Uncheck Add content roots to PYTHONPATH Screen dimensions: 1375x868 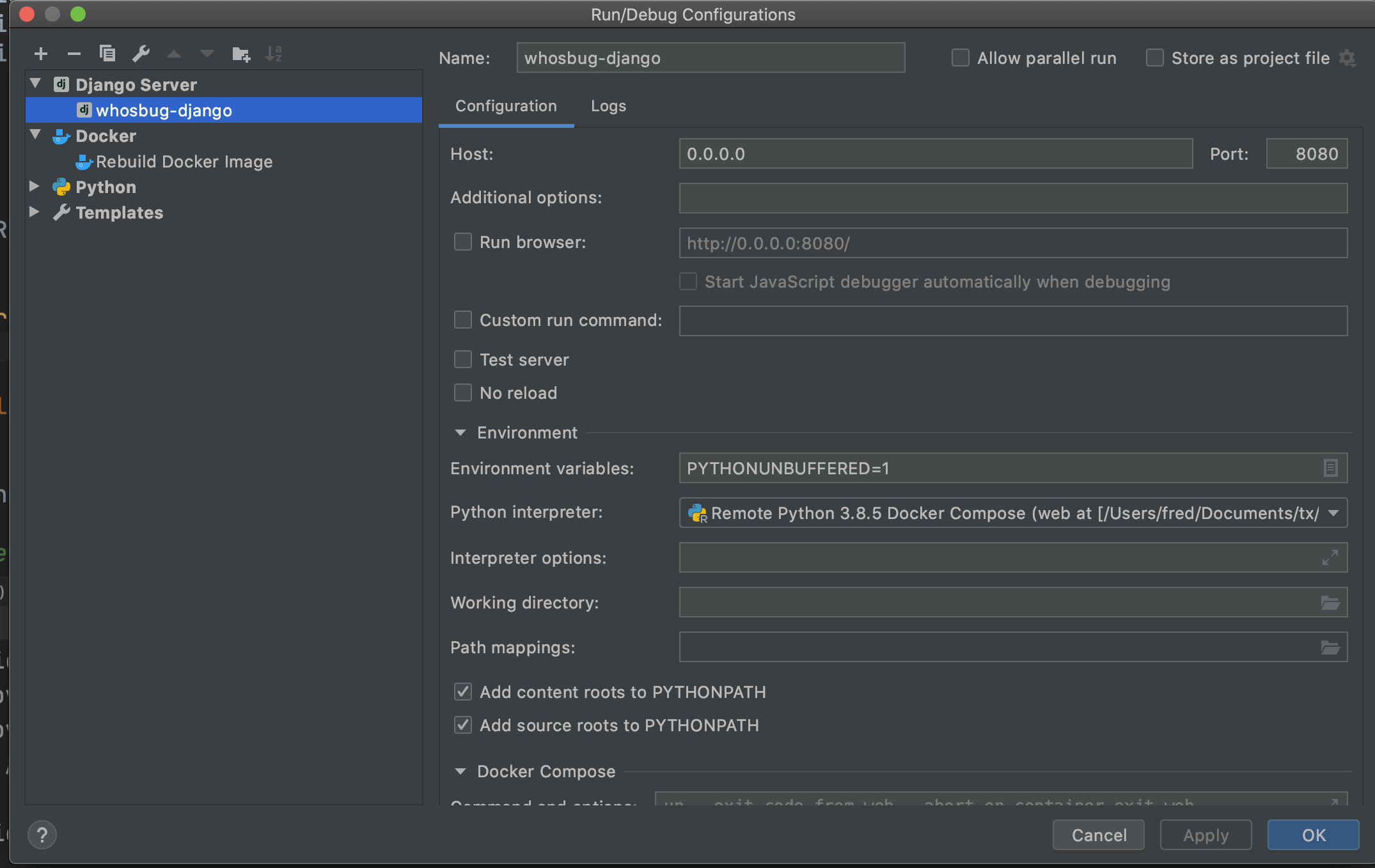click(462, 692)
